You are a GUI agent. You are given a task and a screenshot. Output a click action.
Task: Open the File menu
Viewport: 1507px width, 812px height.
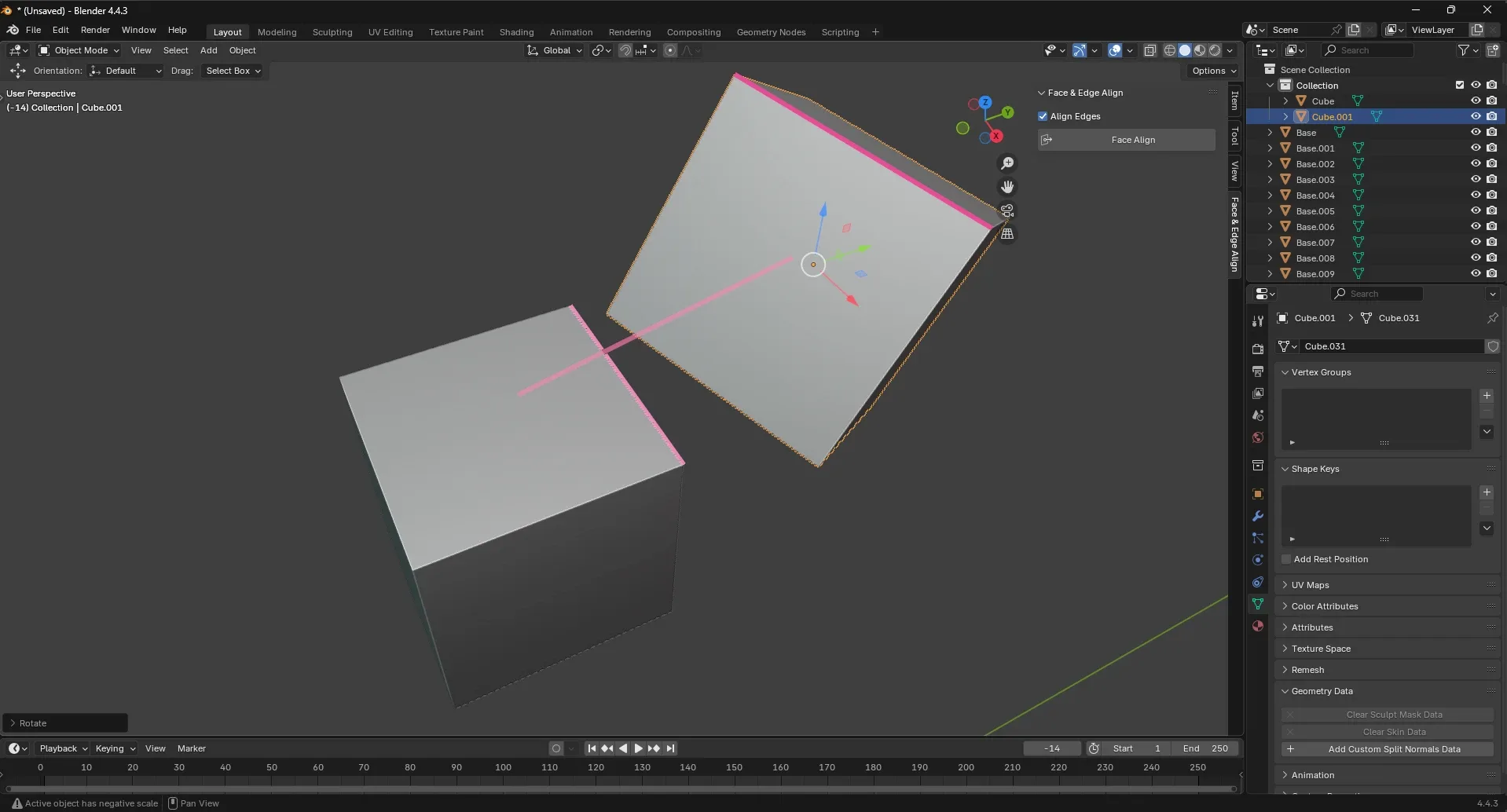coord(33,30)
